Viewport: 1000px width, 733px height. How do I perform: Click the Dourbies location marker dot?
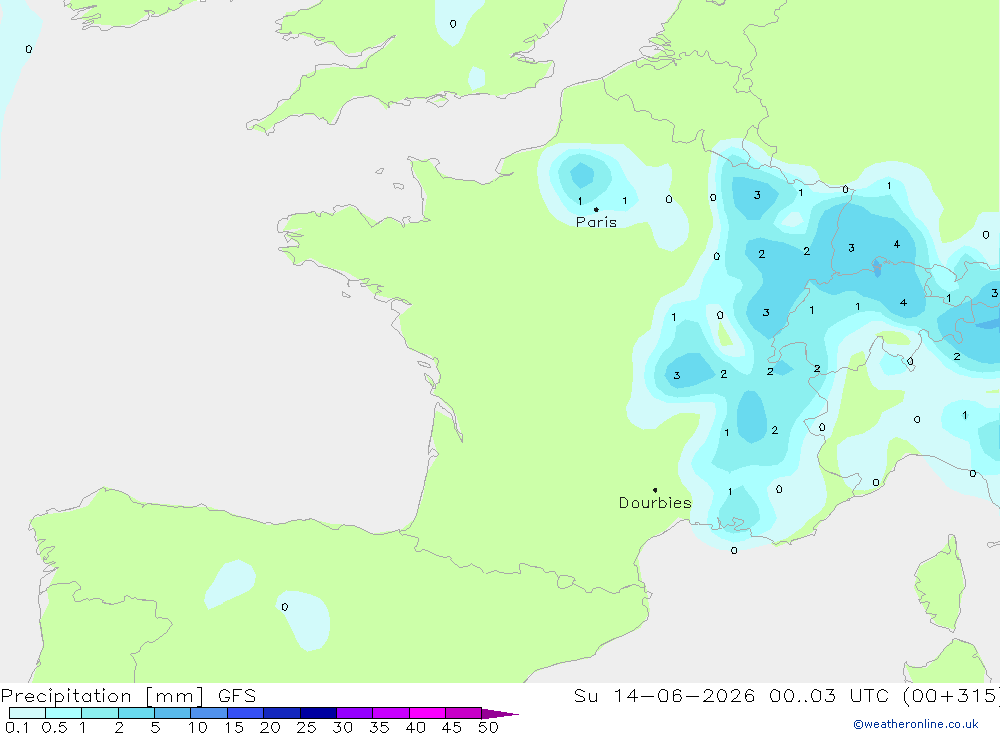[x=655, y=490]
